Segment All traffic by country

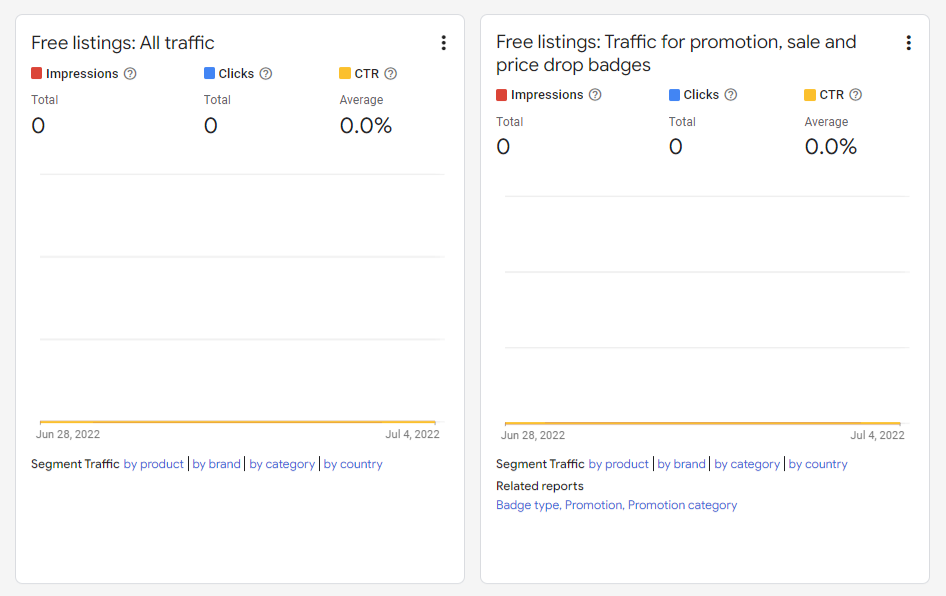tap(353, 464)
